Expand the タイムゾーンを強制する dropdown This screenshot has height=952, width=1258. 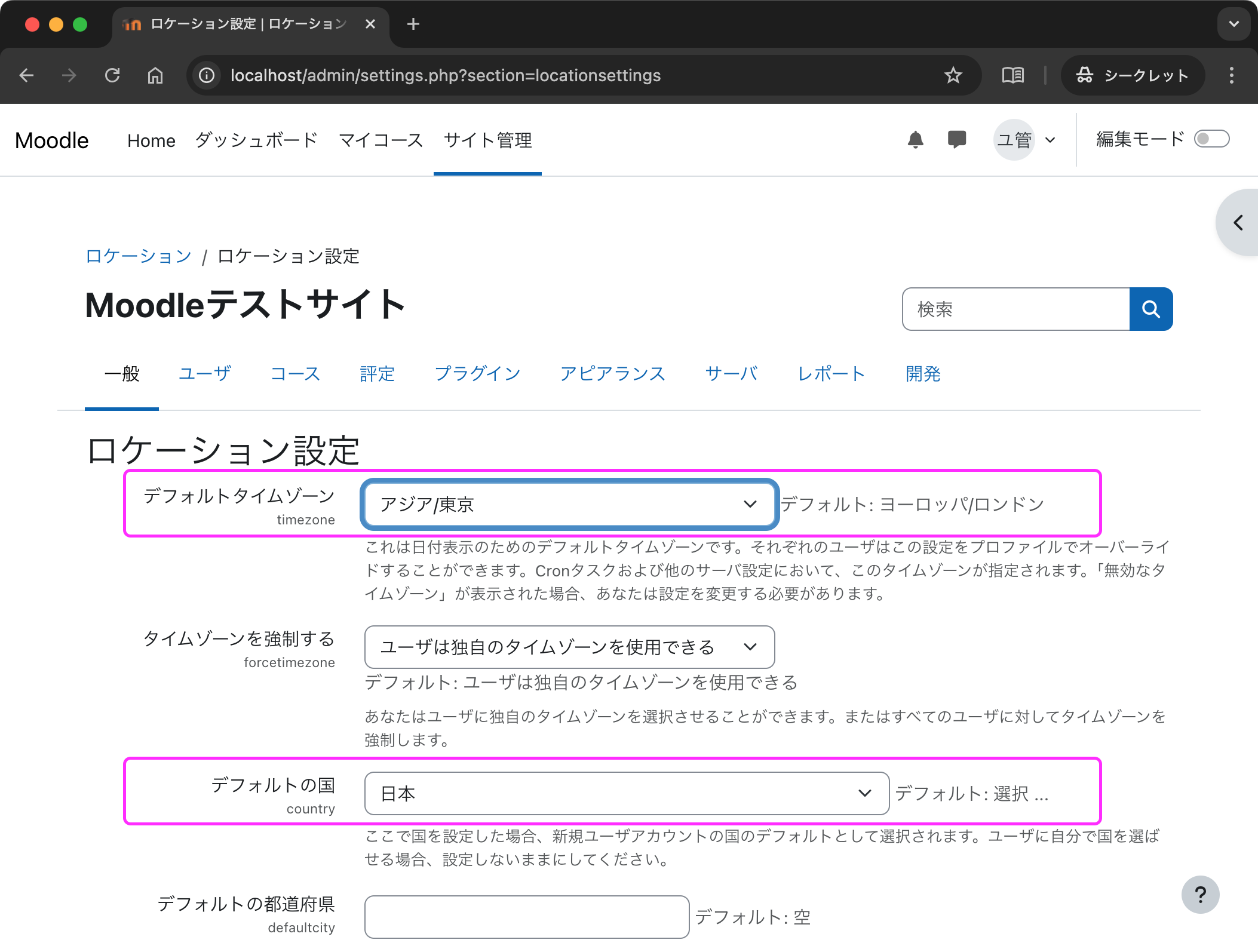tap(569, 647)
